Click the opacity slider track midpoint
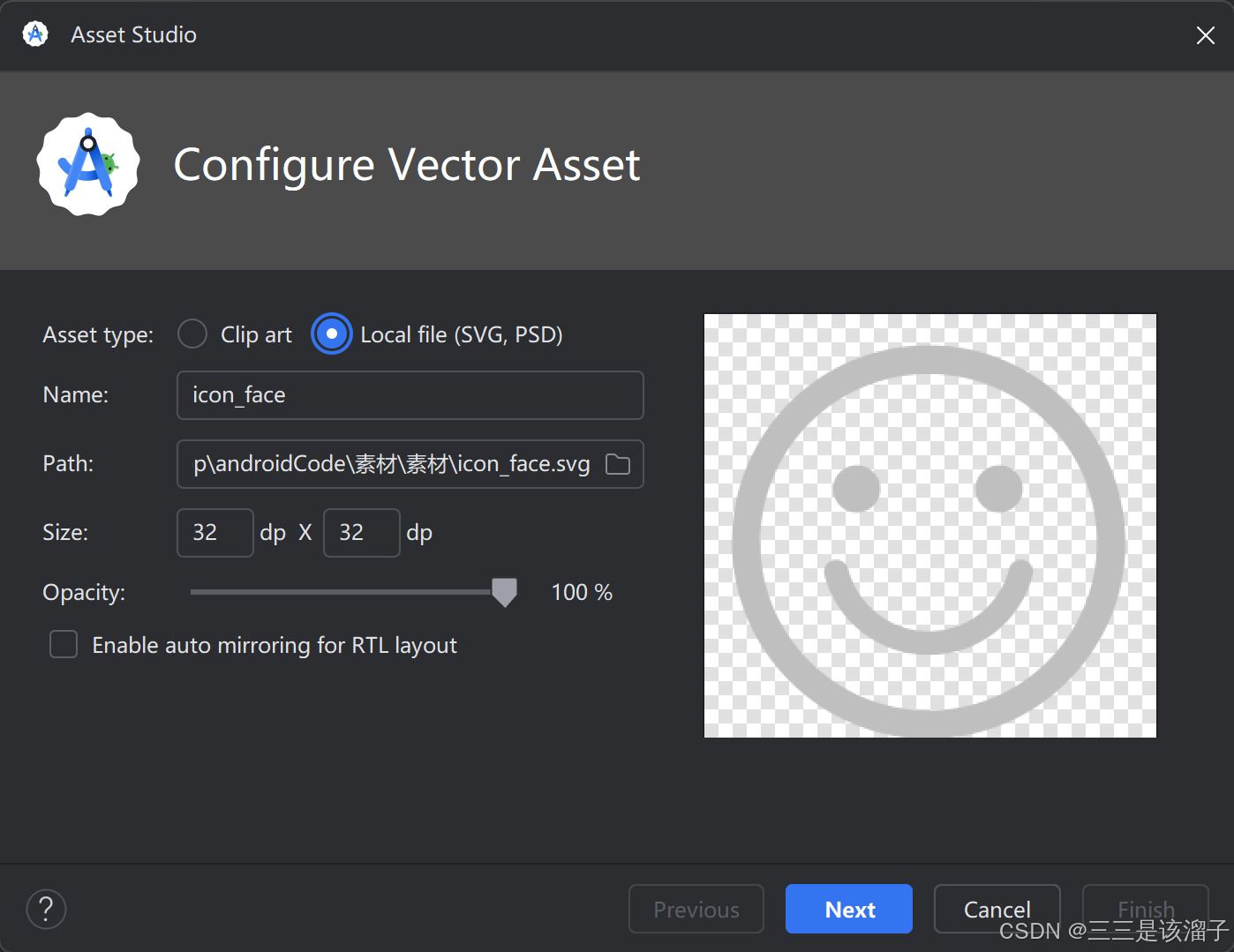1234x952 pixels. coord(347,592)
